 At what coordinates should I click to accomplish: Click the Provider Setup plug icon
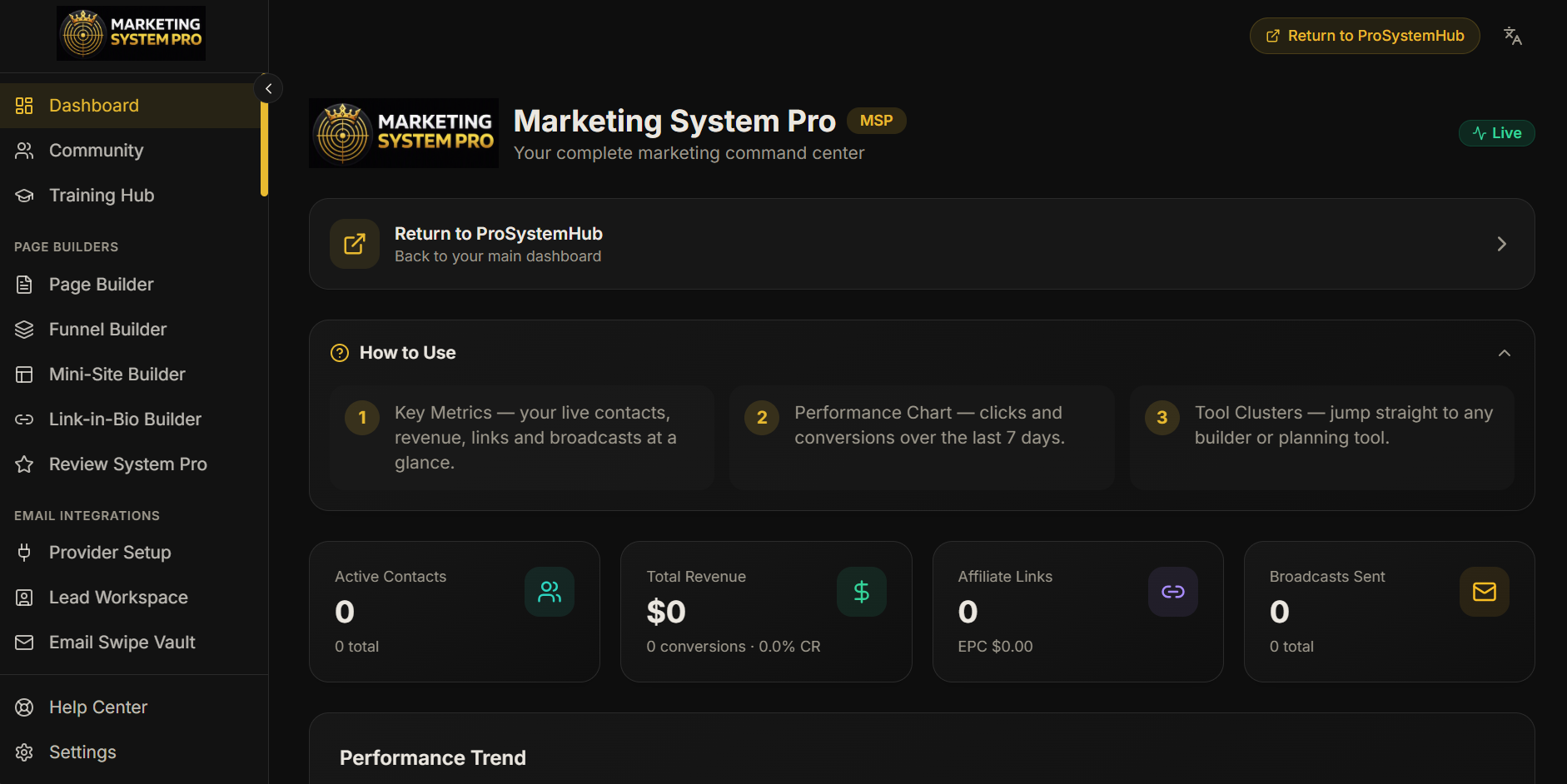tap(24, 553)
